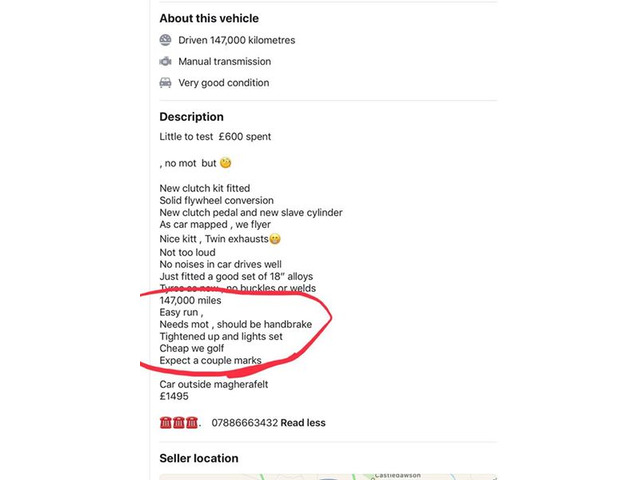Image resolution: width=640 pixels, height=480 pixels.
Task: Click the "Seller location" heading
Action: [x=199, y=458]
